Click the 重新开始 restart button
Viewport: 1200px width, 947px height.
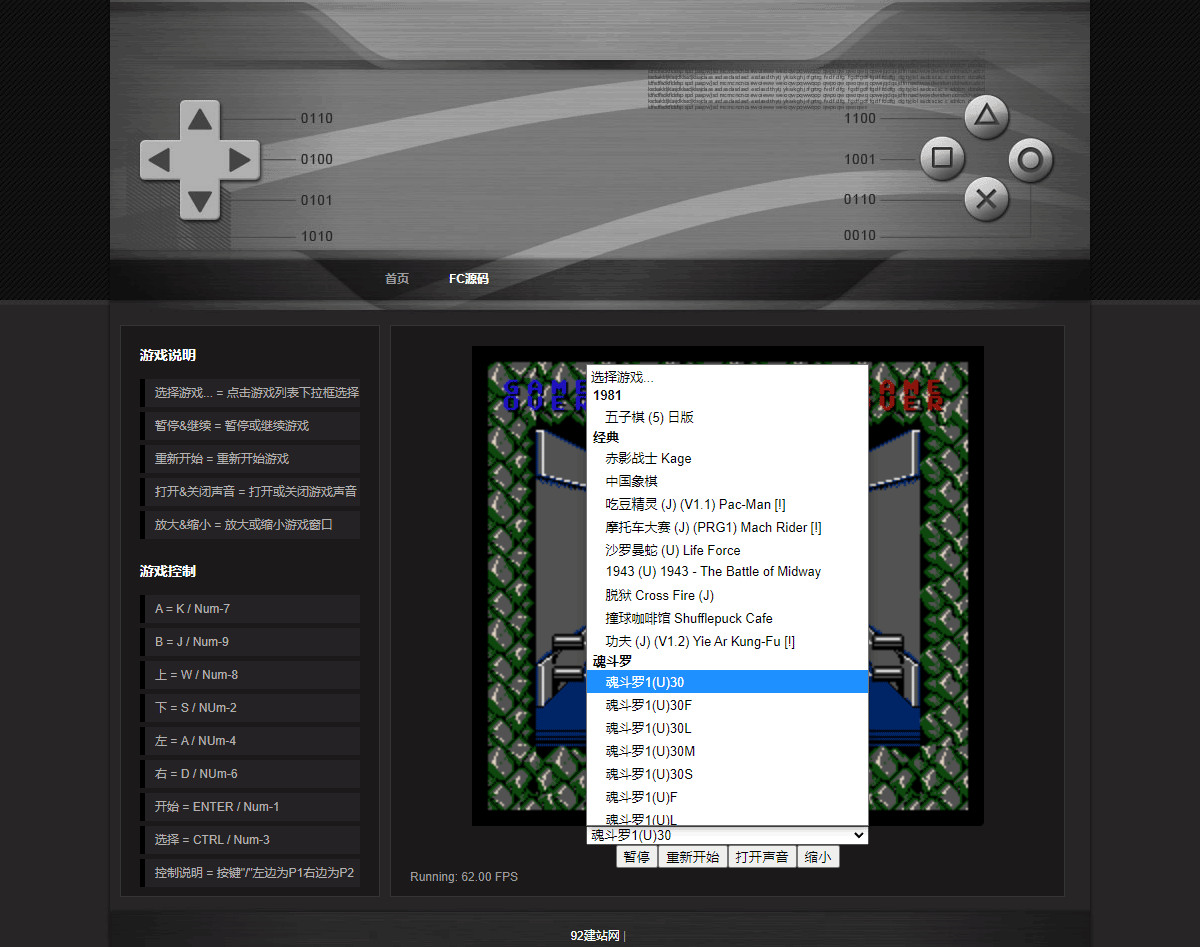(x=692, y=857)
